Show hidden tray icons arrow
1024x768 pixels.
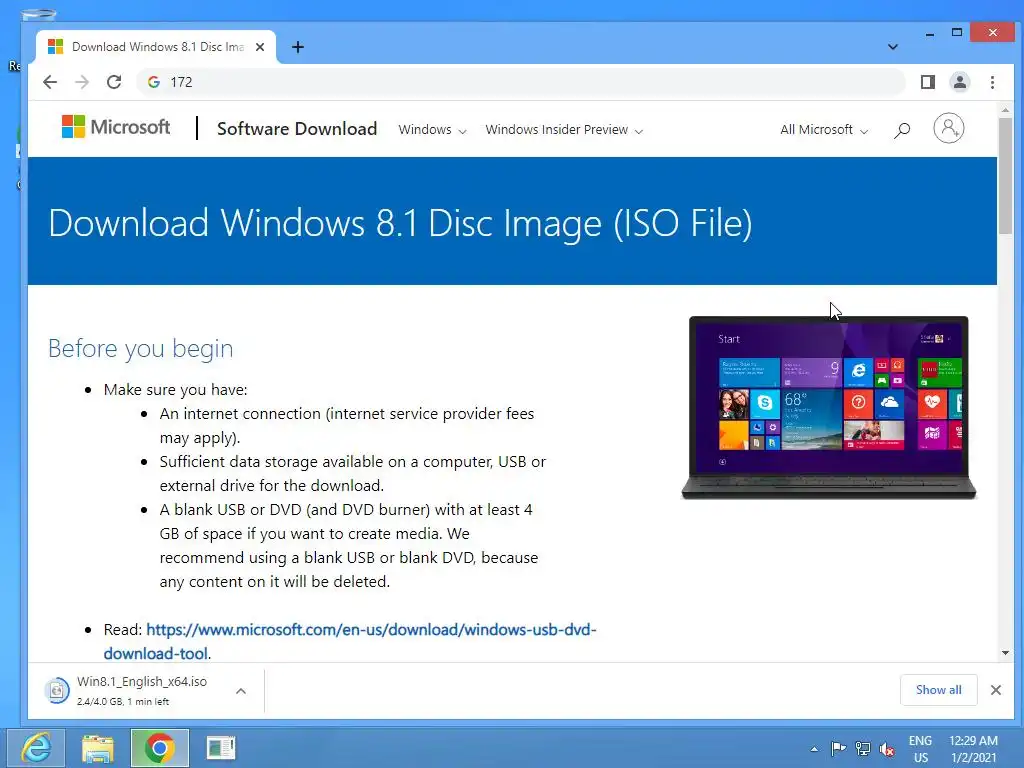click(814, 749)
